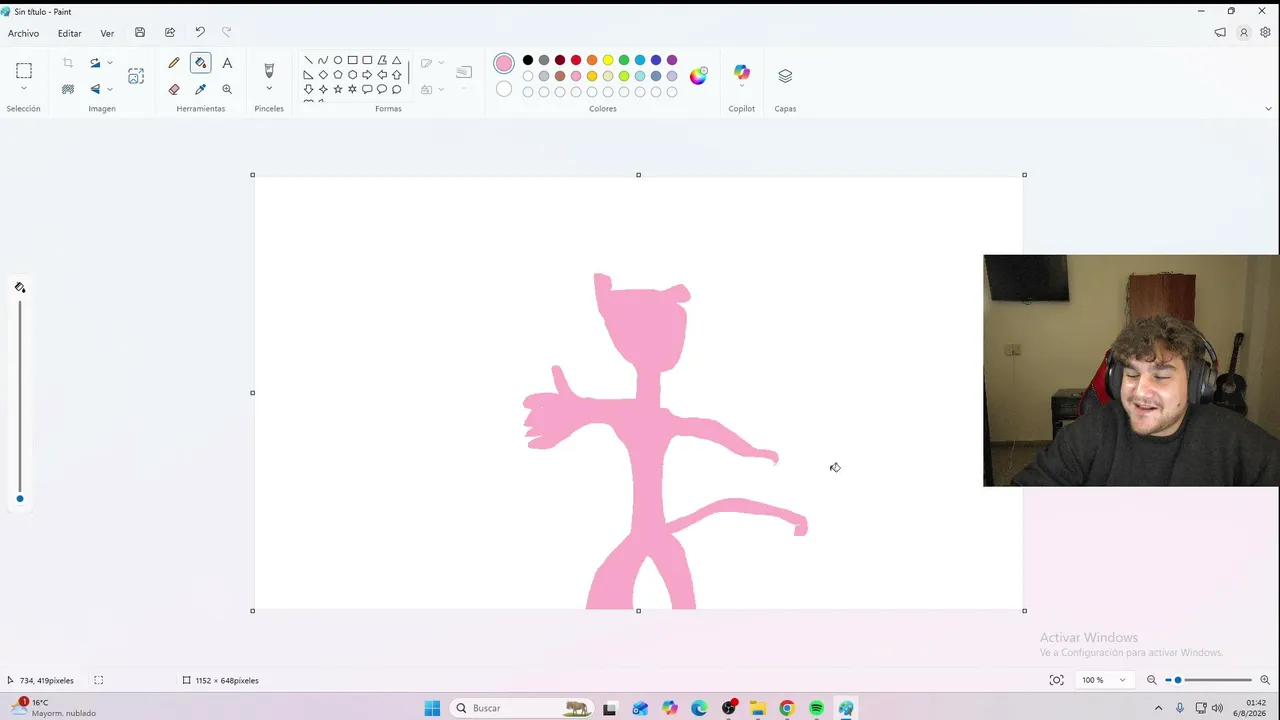1280x720 pixels.
Task: Pick the Triangle shape
Action: (x=397, y=60)
